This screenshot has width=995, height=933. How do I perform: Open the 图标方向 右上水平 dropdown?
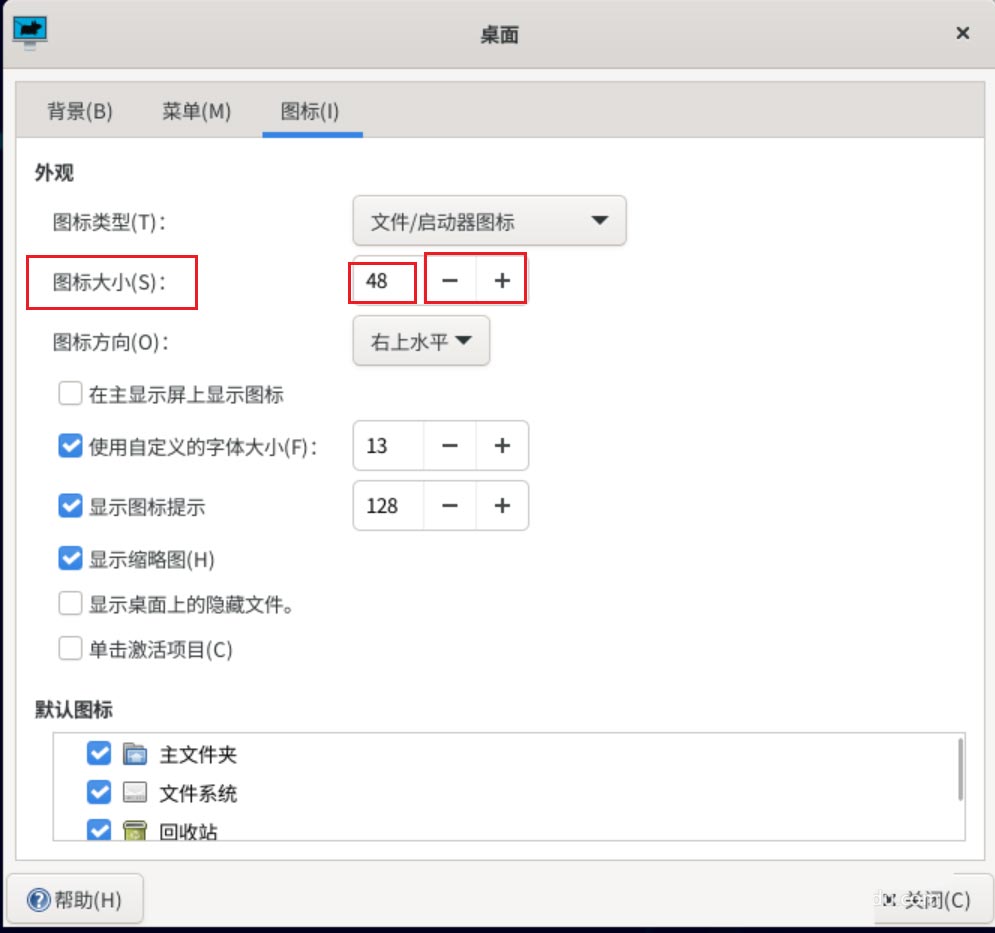(421, 341)
